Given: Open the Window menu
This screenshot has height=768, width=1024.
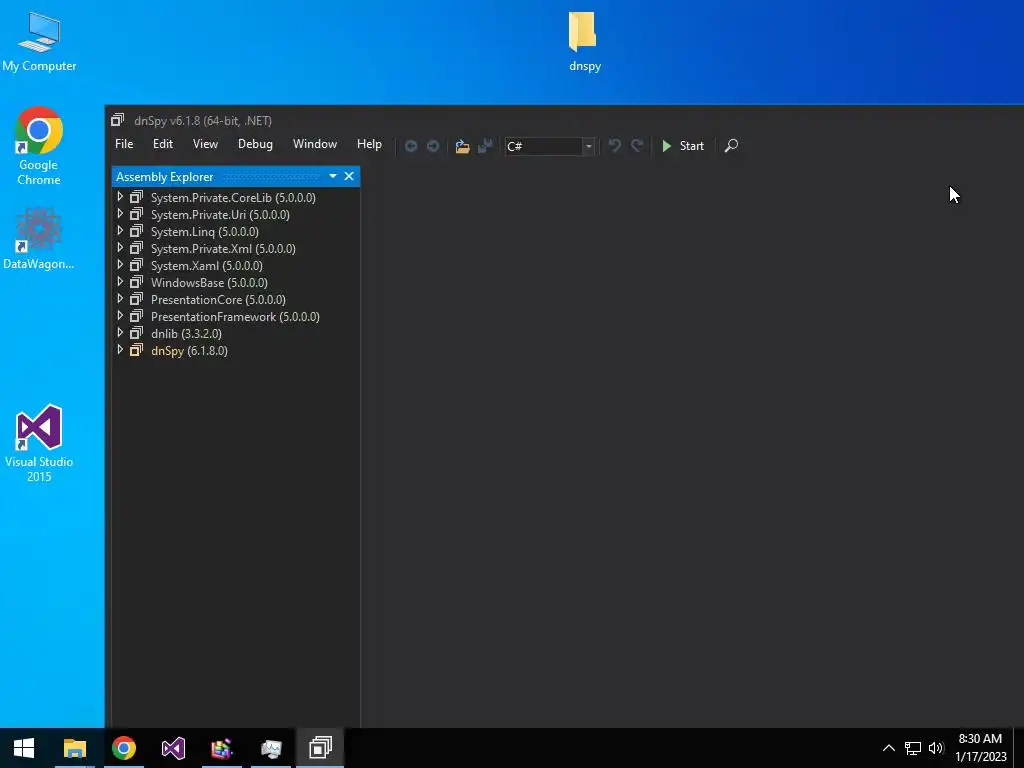Looking at the screenshot, I should [x=315, y=144].
